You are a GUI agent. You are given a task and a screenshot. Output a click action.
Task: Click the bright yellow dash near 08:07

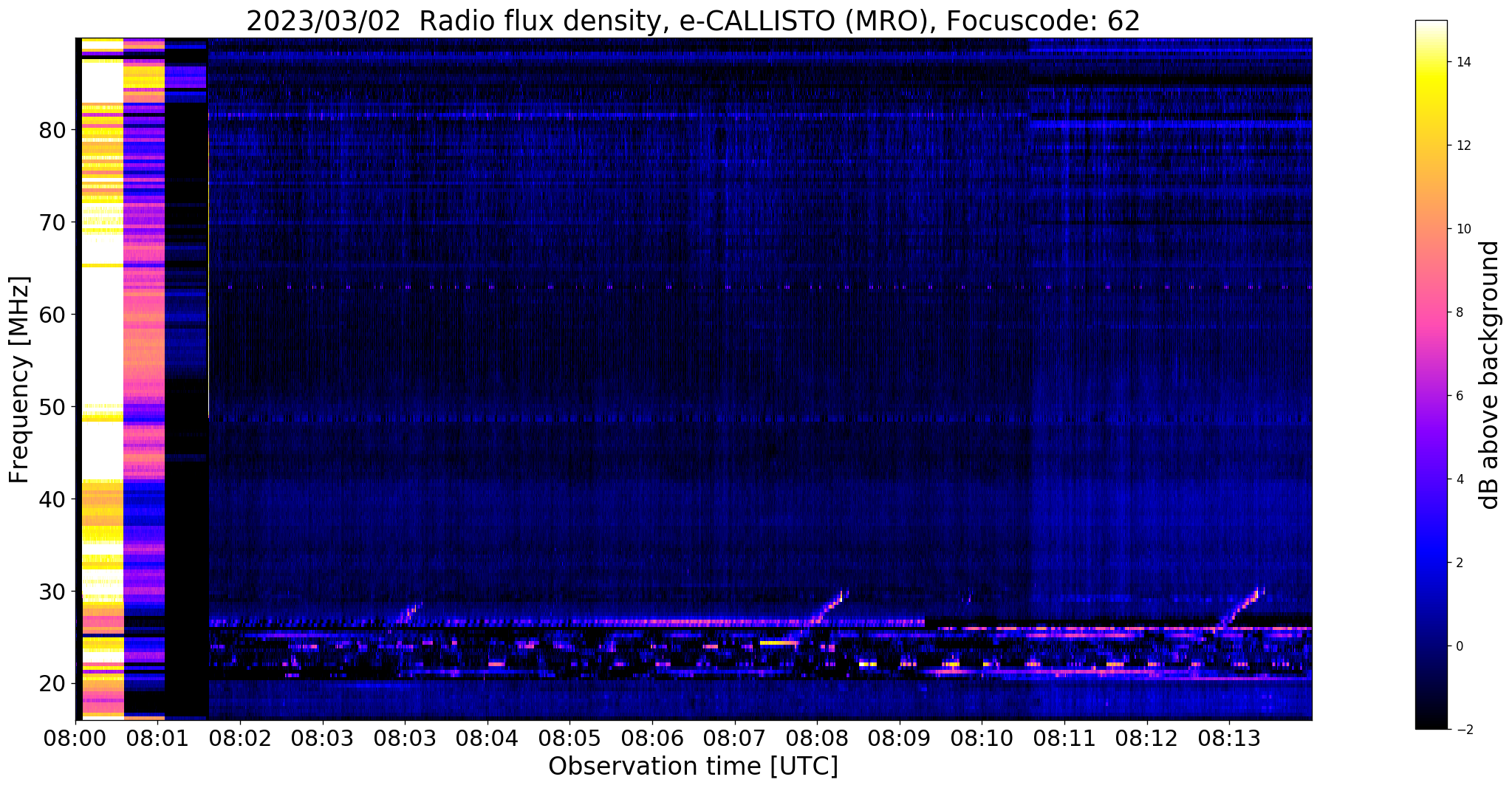779,643
